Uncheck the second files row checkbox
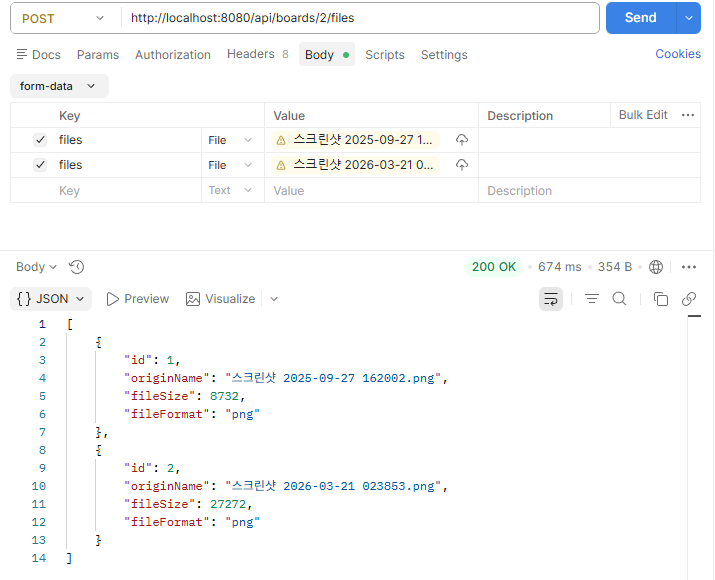This screenshot has height=580, width=715. [40, 165]
